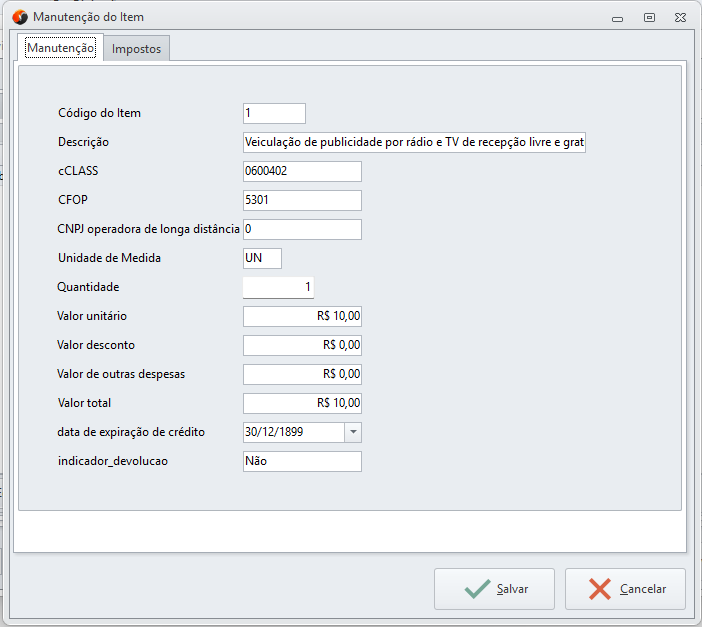
Task: Click the red X icon on Cancelar
Action: (x=600, y=589)
